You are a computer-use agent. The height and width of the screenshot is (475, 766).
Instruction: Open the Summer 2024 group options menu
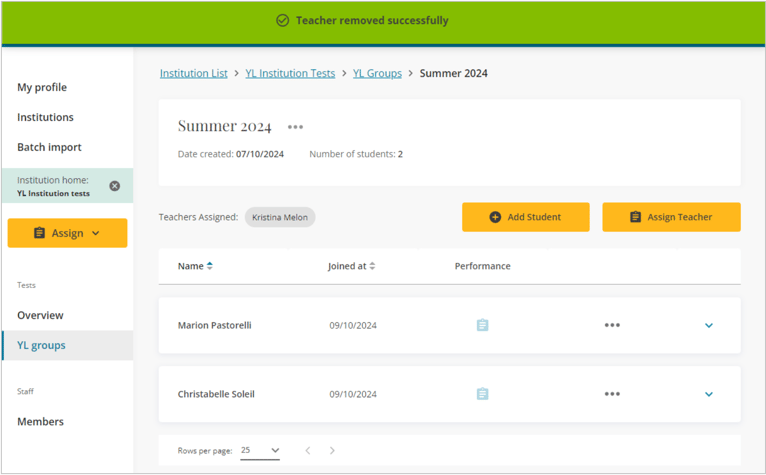pyautogui.click(x=295, y=127)
